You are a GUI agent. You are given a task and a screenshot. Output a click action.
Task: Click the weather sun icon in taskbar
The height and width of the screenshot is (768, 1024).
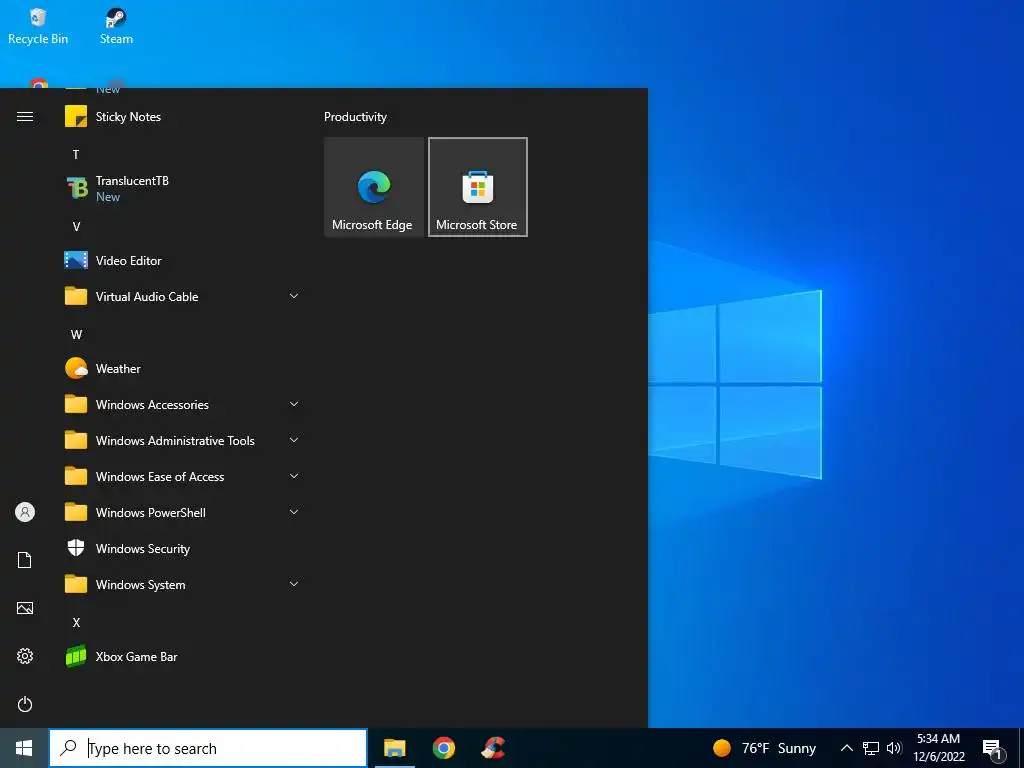(722, 748)
